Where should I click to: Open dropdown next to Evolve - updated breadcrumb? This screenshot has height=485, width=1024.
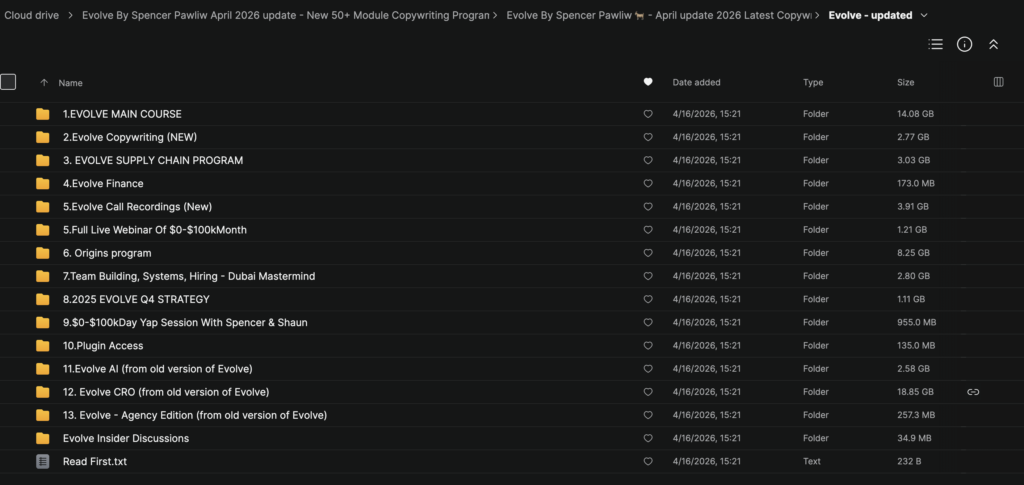(x=923, y=15)
